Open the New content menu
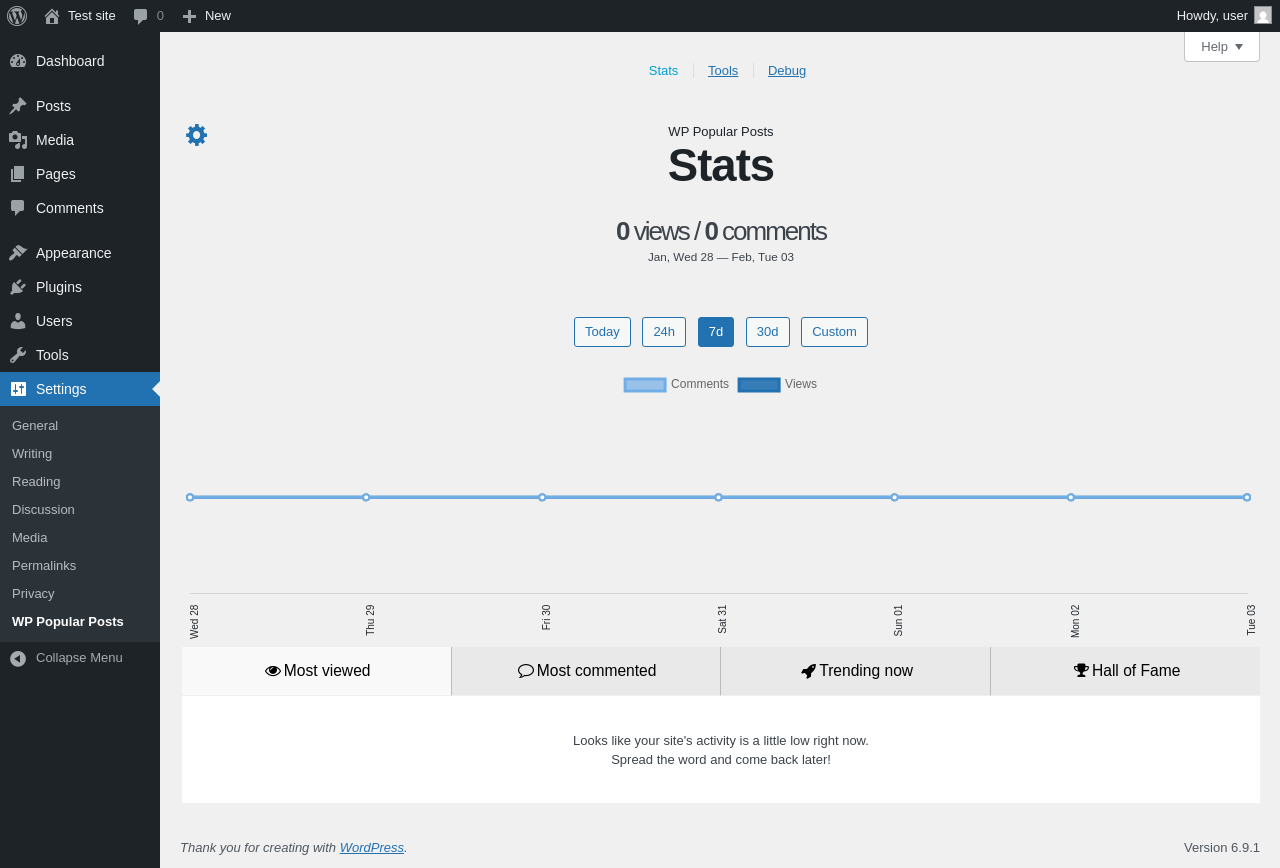1280x868 pixels. [x=206, y=16]
